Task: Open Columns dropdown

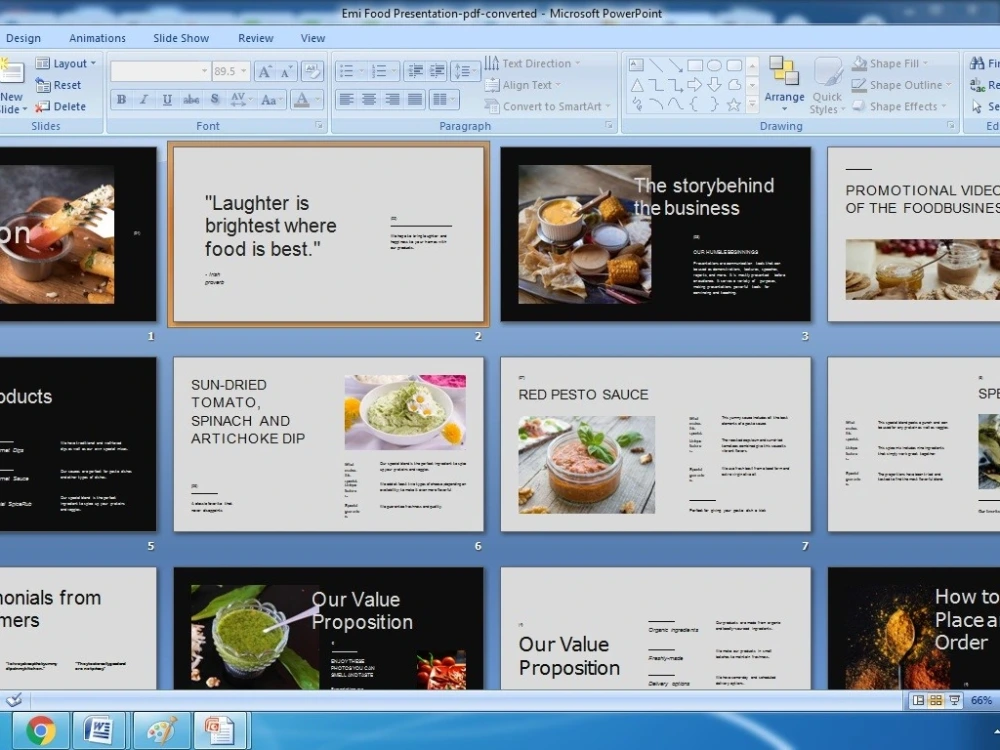Action: click(x=444, y=99)
